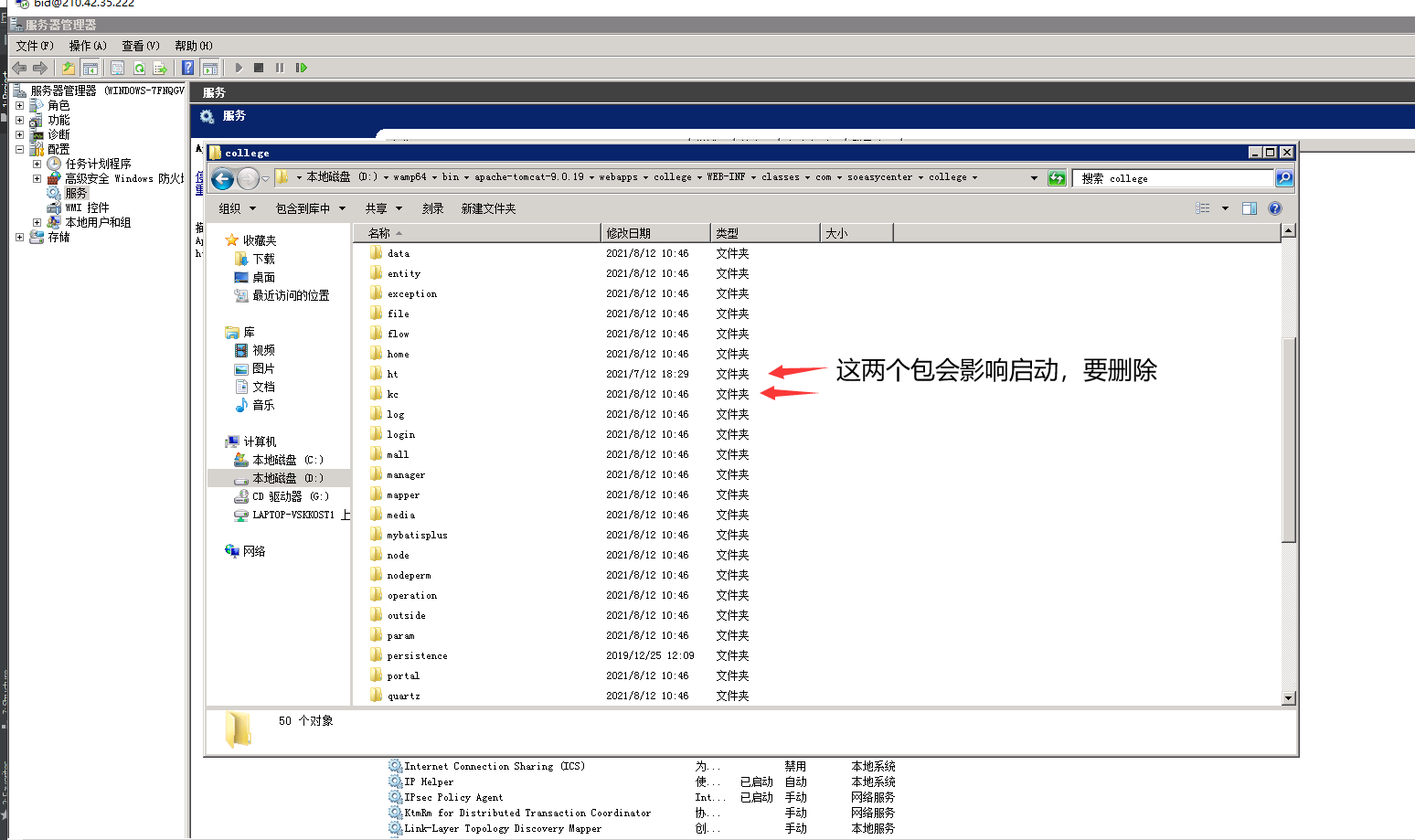
Task: Restart the service with the restart button
Action: (x=302, y=68)
